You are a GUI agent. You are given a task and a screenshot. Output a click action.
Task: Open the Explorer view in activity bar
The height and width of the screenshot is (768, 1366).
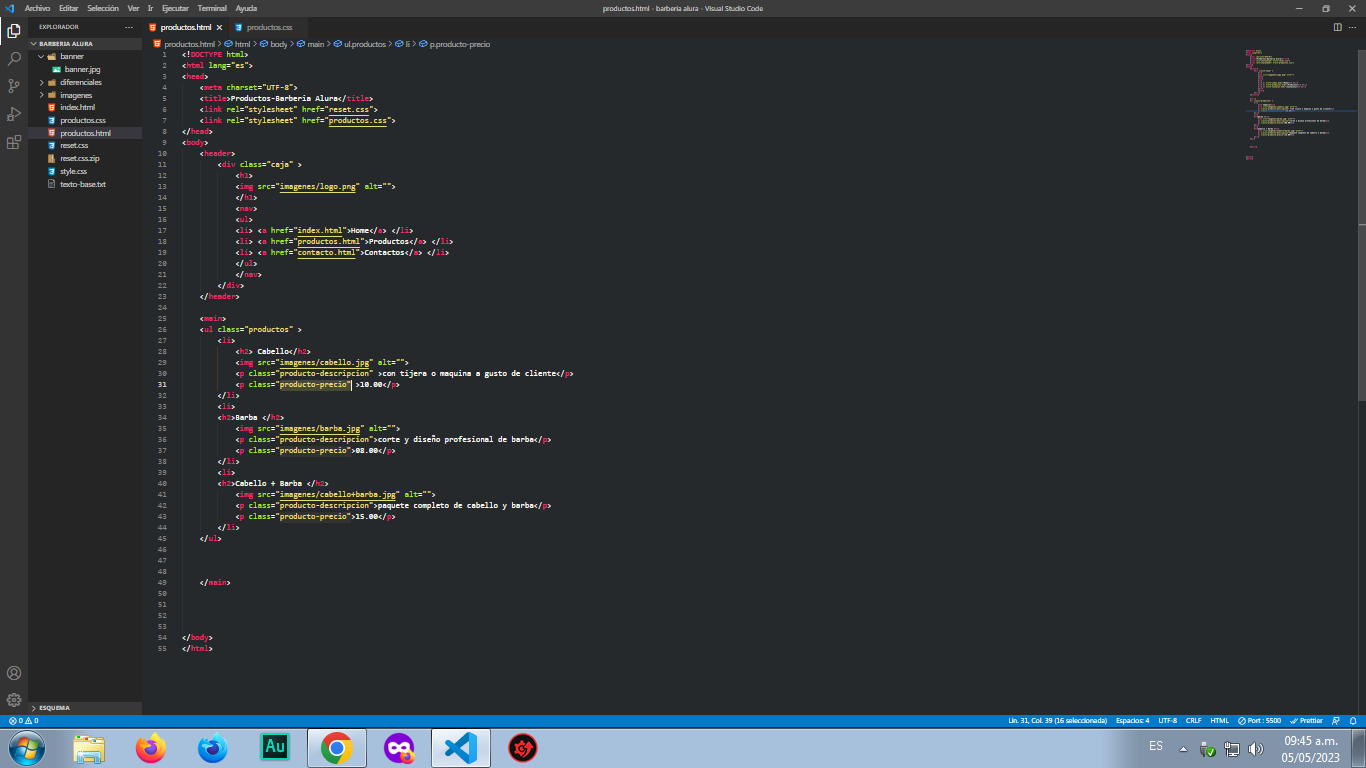[14, 31]
